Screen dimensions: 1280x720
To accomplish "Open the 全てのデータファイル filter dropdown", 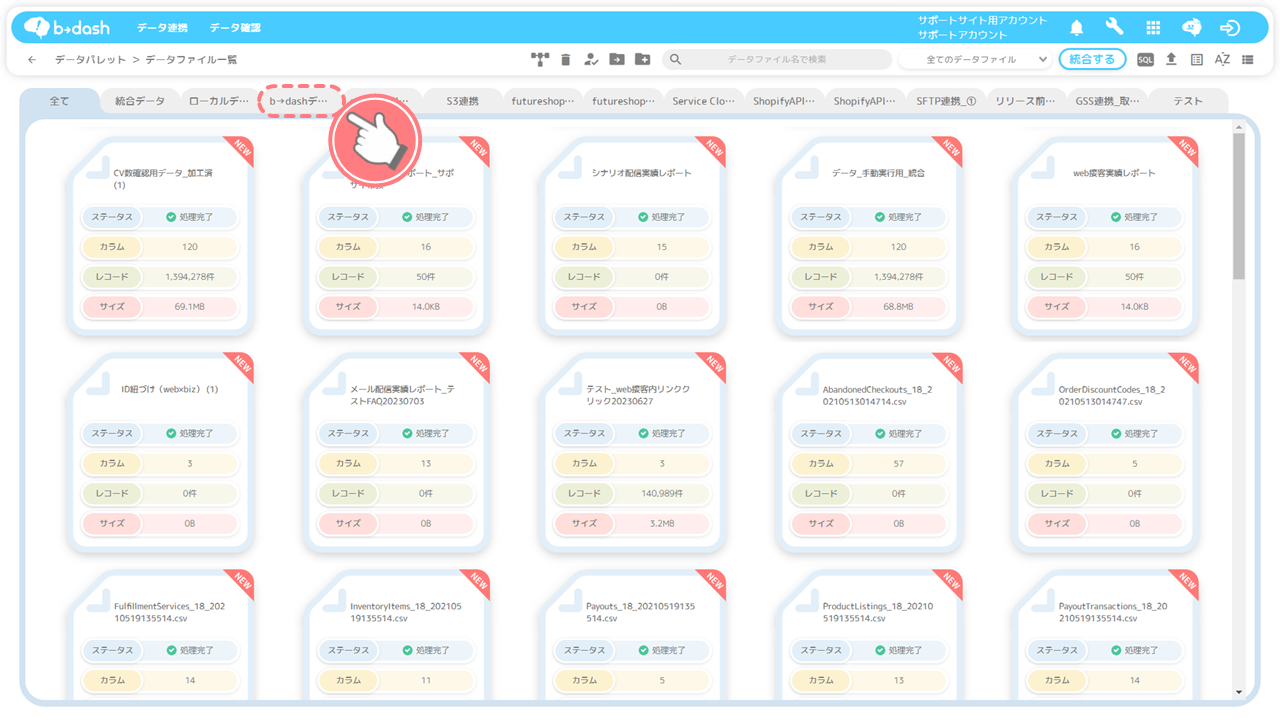I will click(x=974, y=60).
